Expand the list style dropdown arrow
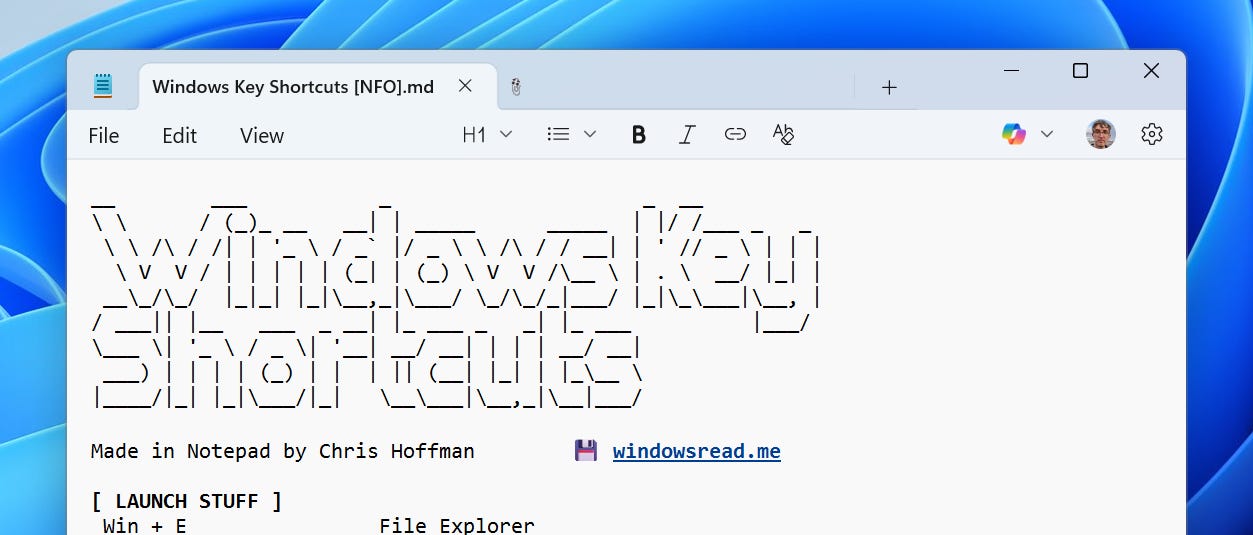The image size is (1253, 535). [590, 134]
